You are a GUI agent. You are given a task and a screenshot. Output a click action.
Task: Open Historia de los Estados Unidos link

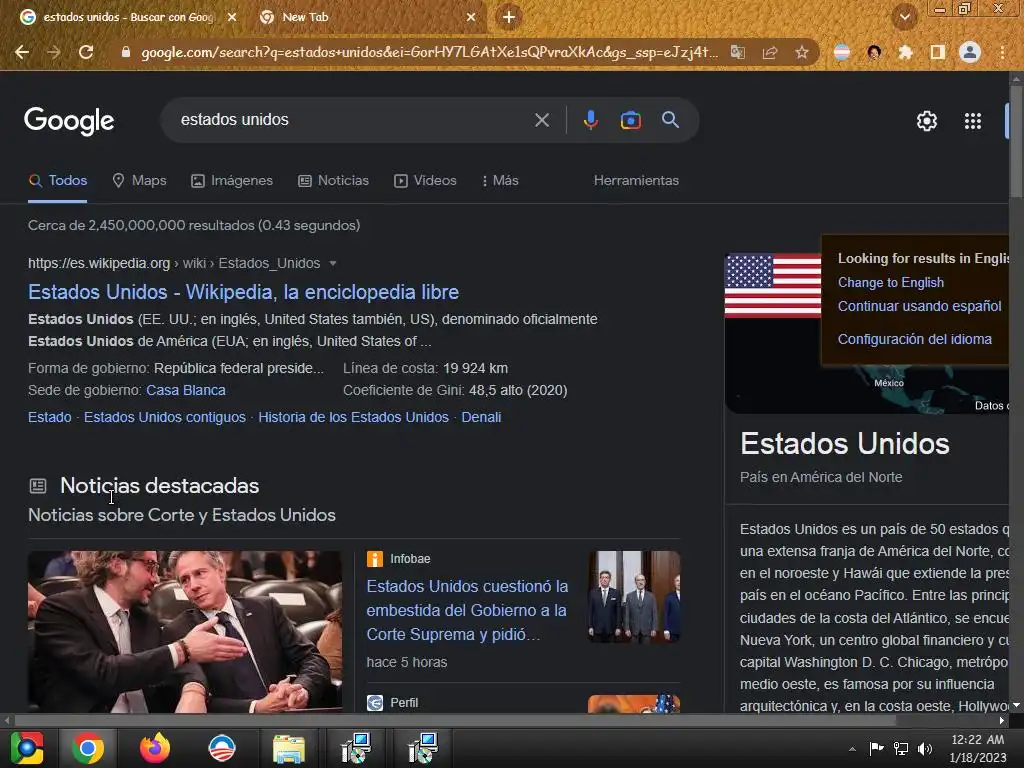[x=353, y=417]
